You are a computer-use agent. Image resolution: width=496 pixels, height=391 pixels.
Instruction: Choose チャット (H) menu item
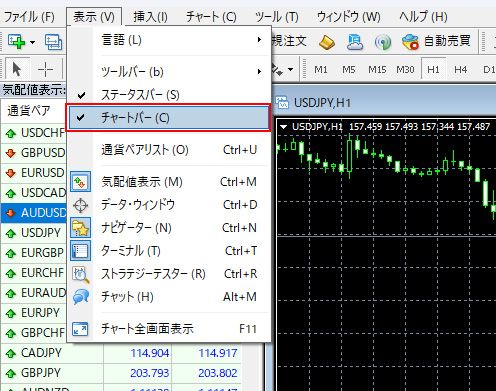(168, 297)
